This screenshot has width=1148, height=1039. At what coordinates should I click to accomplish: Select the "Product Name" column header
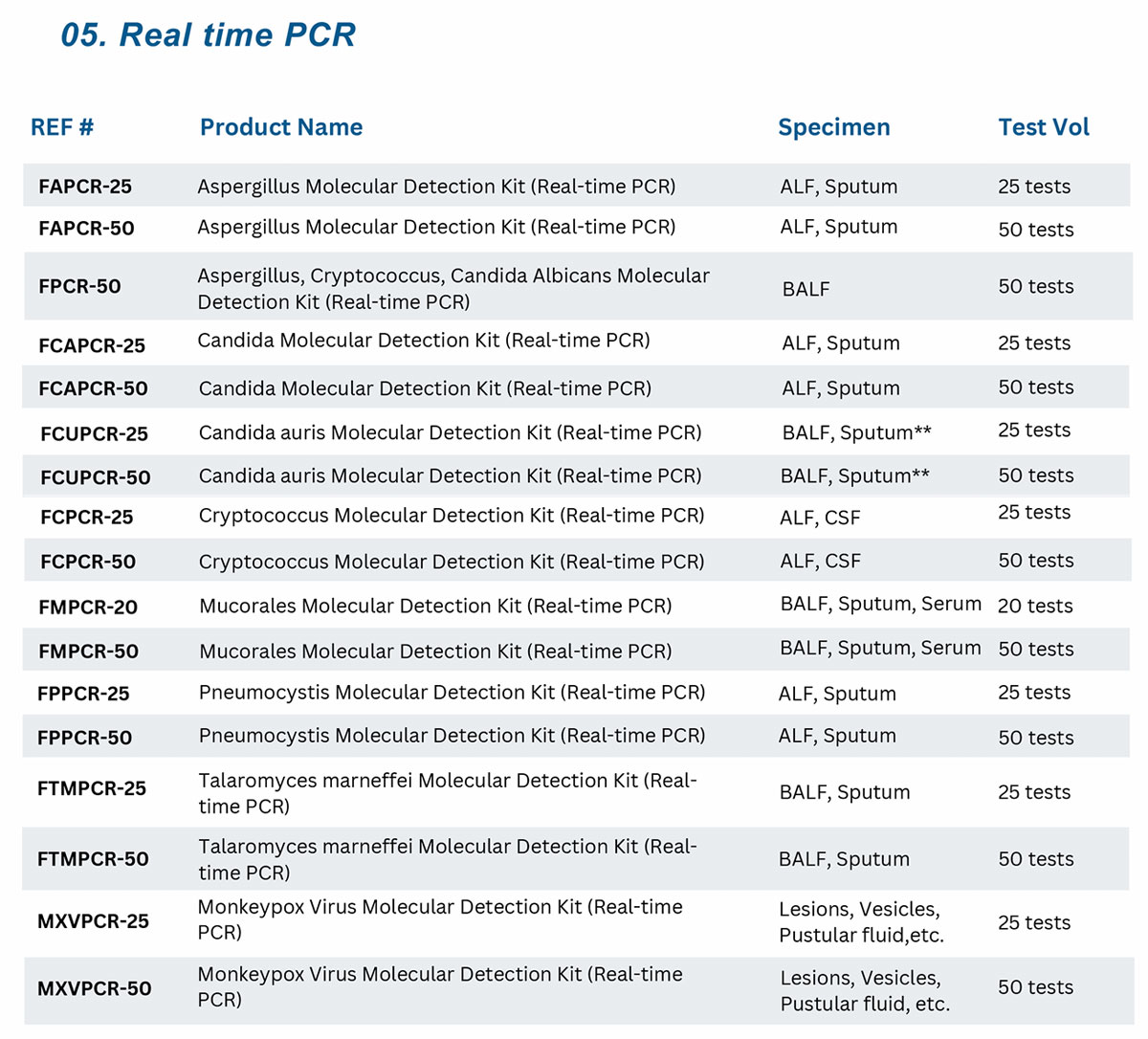click(x=280, y=127)
